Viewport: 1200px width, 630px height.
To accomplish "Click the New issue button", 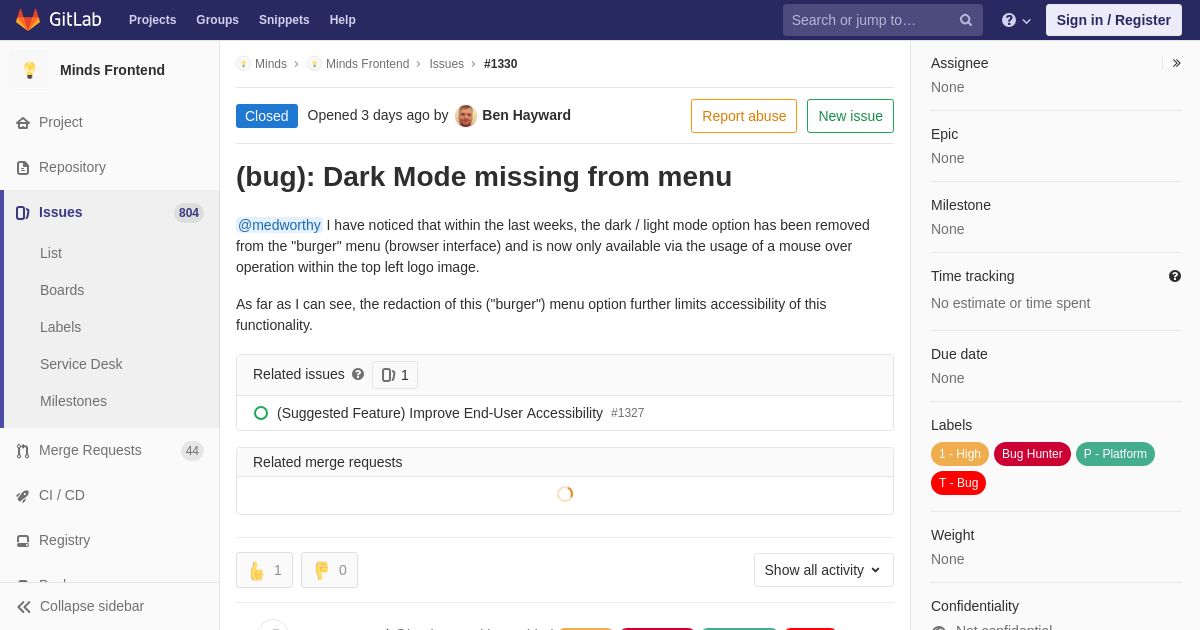I will click(850, 116).
